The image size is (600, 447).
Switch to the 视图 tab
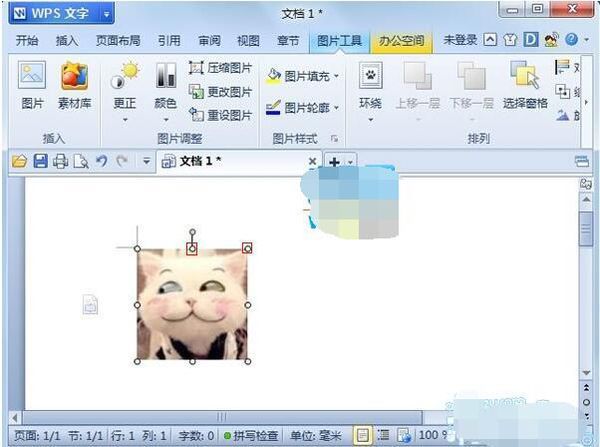click(248, 40)
